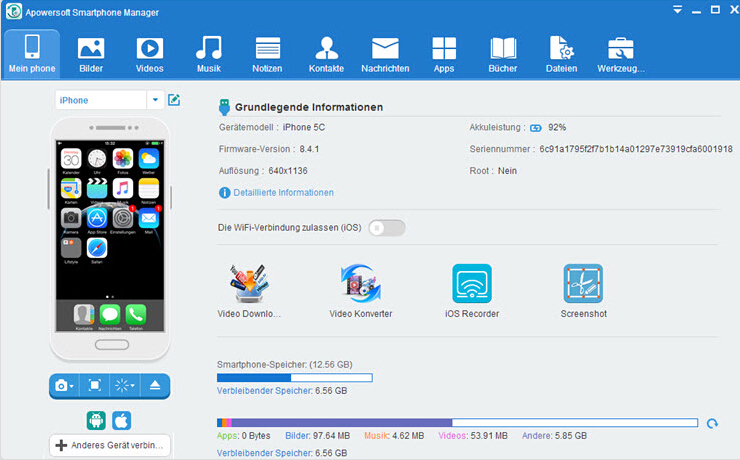The image size is (740, 460).
Task: Toggle the WiFi-Verbindung zulassen switch
Action: [387, 228]
